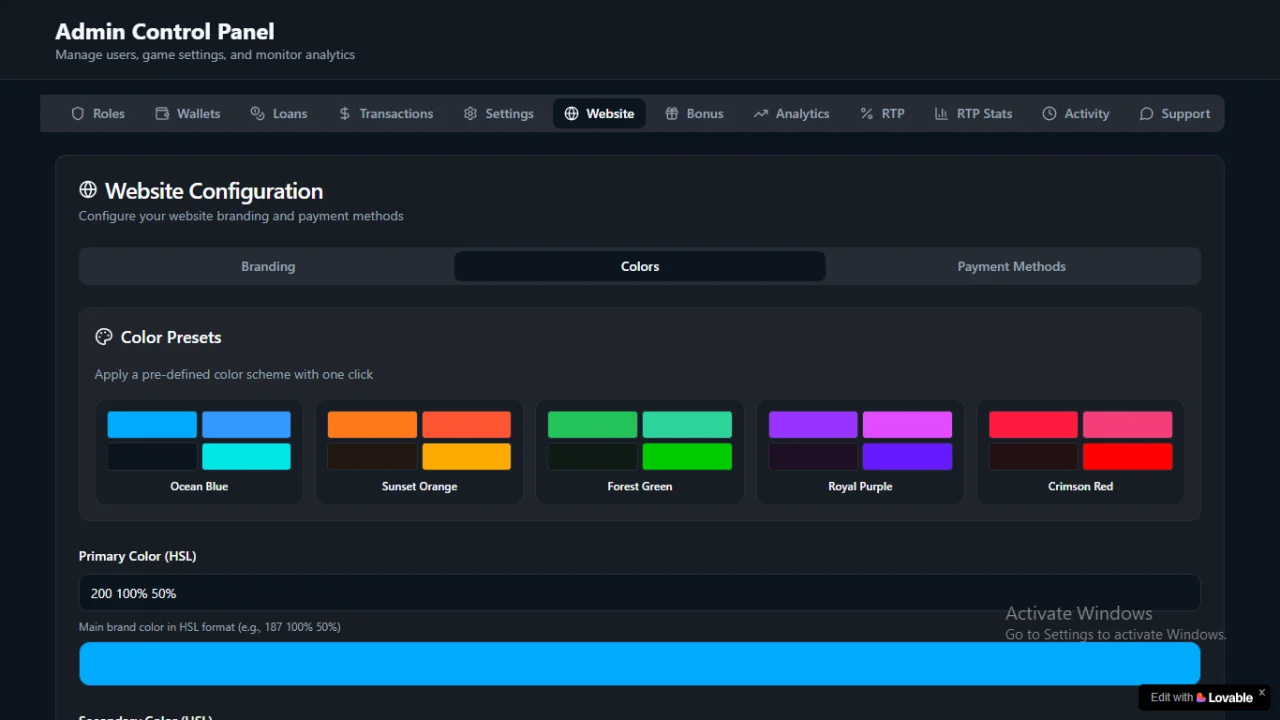Click the Primary Color HSL input field
The height and width of the screenshot is (720, 1280).
pos(640,593)
